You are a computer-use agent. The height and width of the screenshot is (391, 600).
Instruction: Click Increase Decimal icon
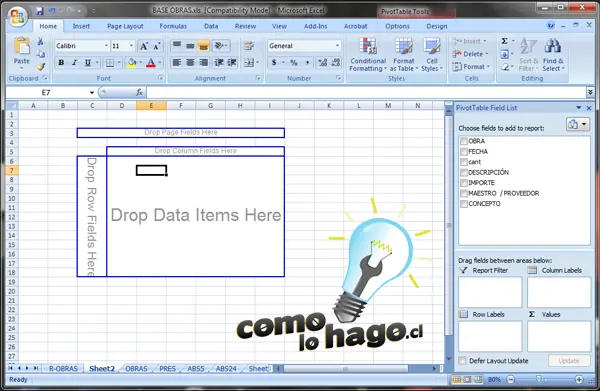coord(323,62)
